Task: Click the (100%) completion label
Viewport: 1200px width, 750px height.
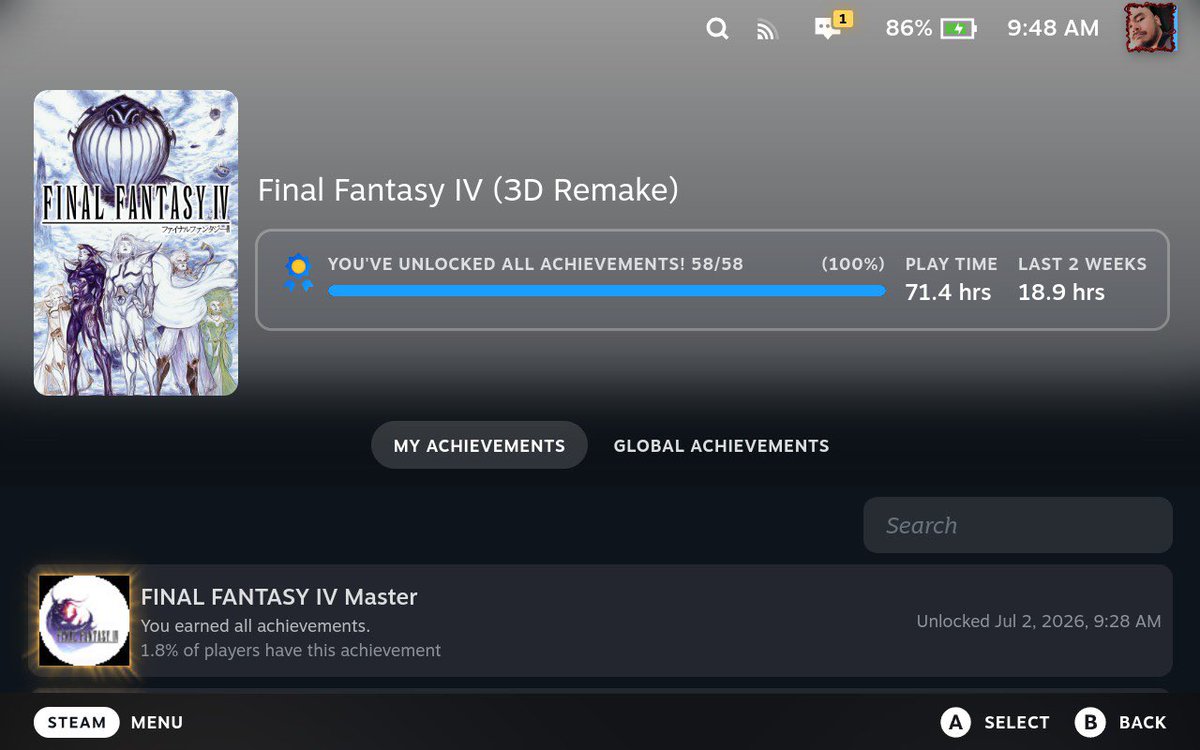Action: coord(853,264)
